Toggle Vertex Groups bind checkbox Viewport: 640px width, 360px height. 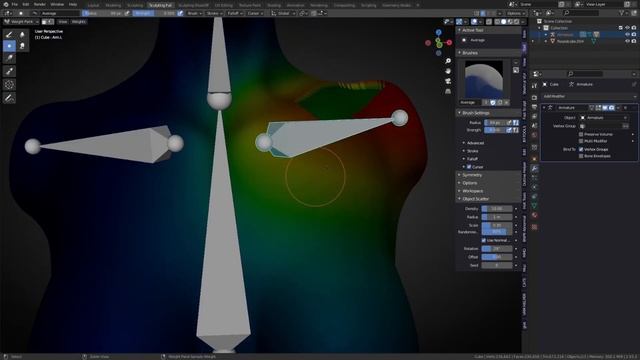click(x=581, y=149)
